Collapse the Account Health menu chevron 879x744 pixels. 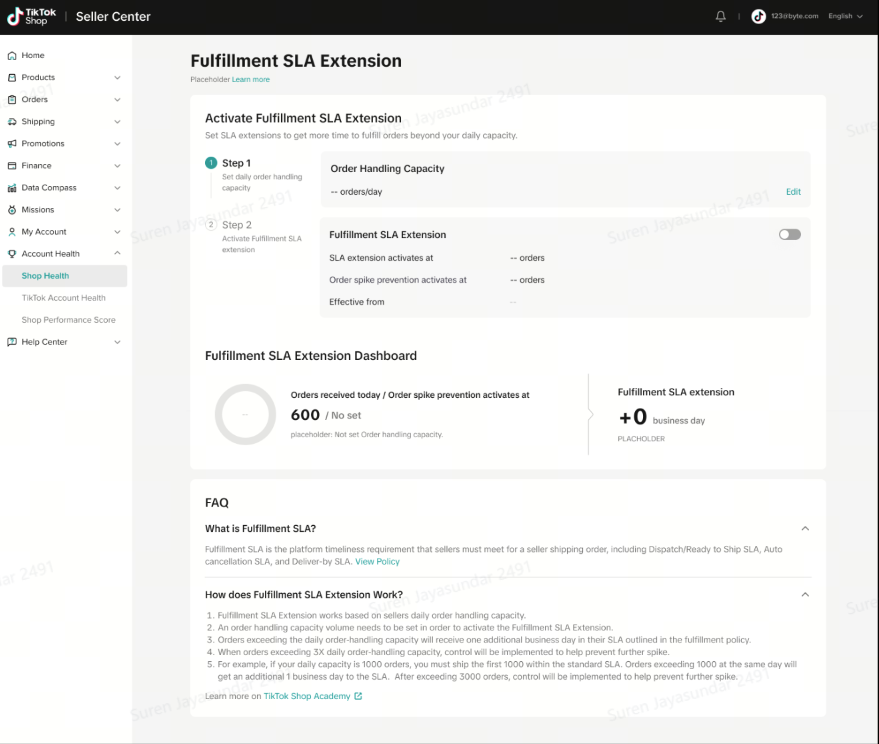point(117,254)
